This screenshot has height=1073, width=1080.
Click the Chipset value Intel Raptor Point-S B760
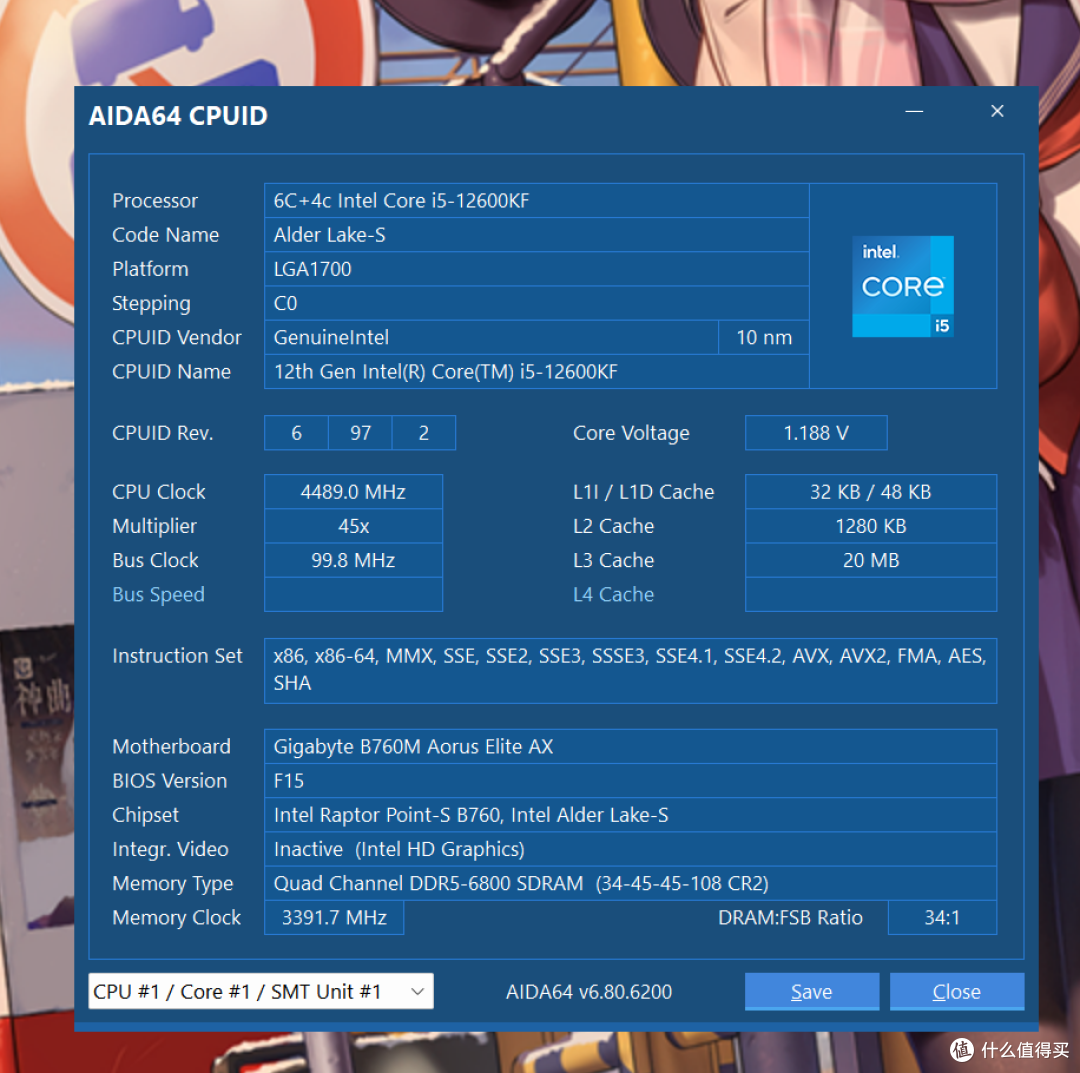pyautogui.click(x=630, y=815)
